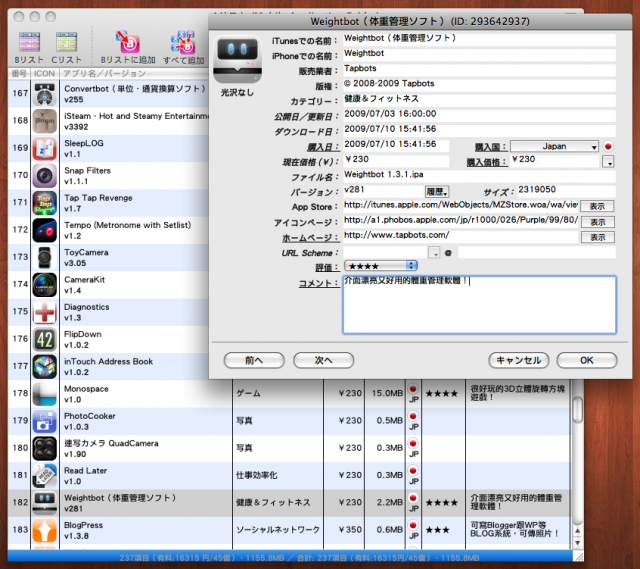
Task: Click 表示 next to アイコンページ URL
Action: click(598, 222)
